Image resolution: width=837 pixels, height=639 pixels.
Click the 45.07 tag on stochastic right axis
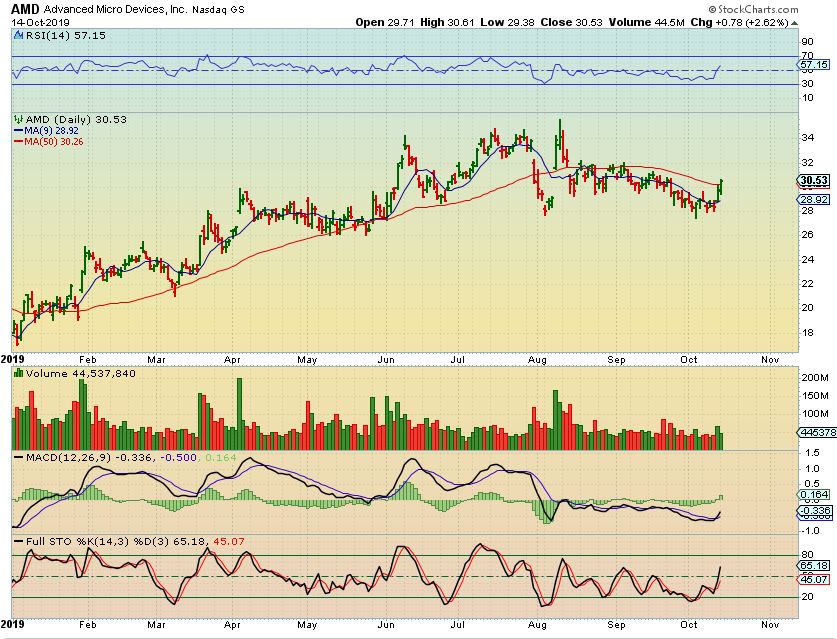[x=815, y=579]
